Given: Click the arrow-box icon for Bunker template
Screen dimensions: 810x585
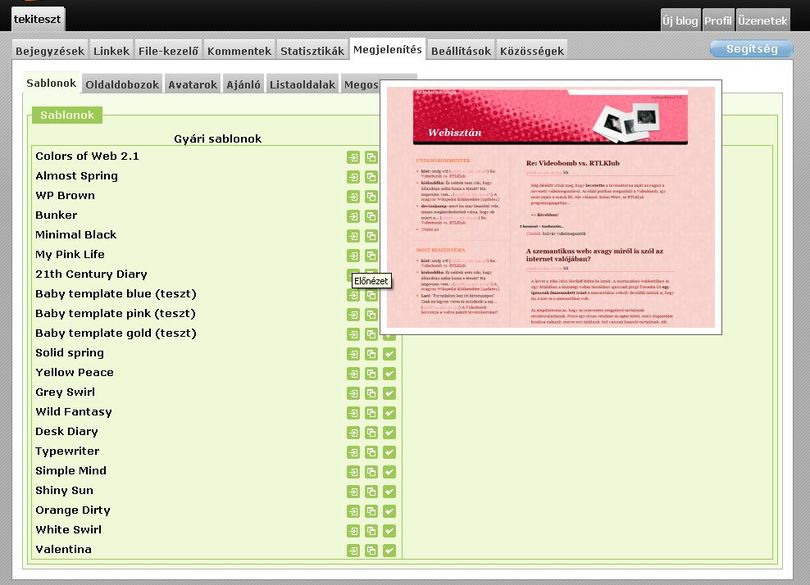Looking at the screenshot, I should [x=353, y=217].
